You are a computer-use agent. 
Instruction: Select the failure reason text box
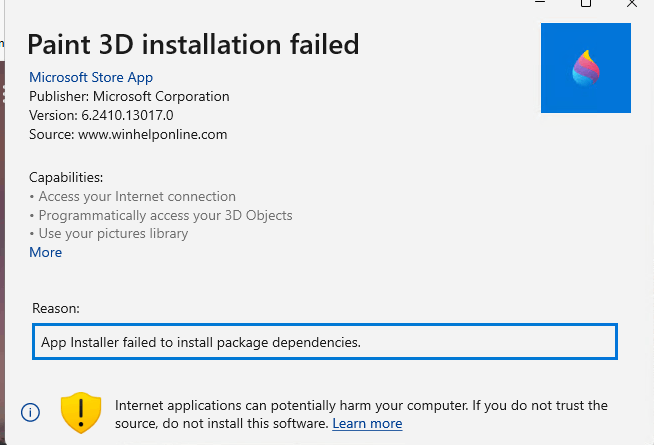point(324,342)
